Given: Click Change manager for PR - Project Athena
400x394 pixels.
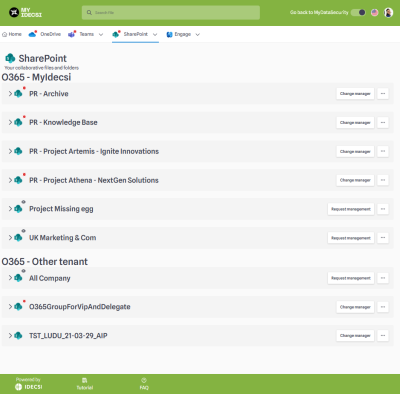Looking at the screenshot, I should 355,180.
